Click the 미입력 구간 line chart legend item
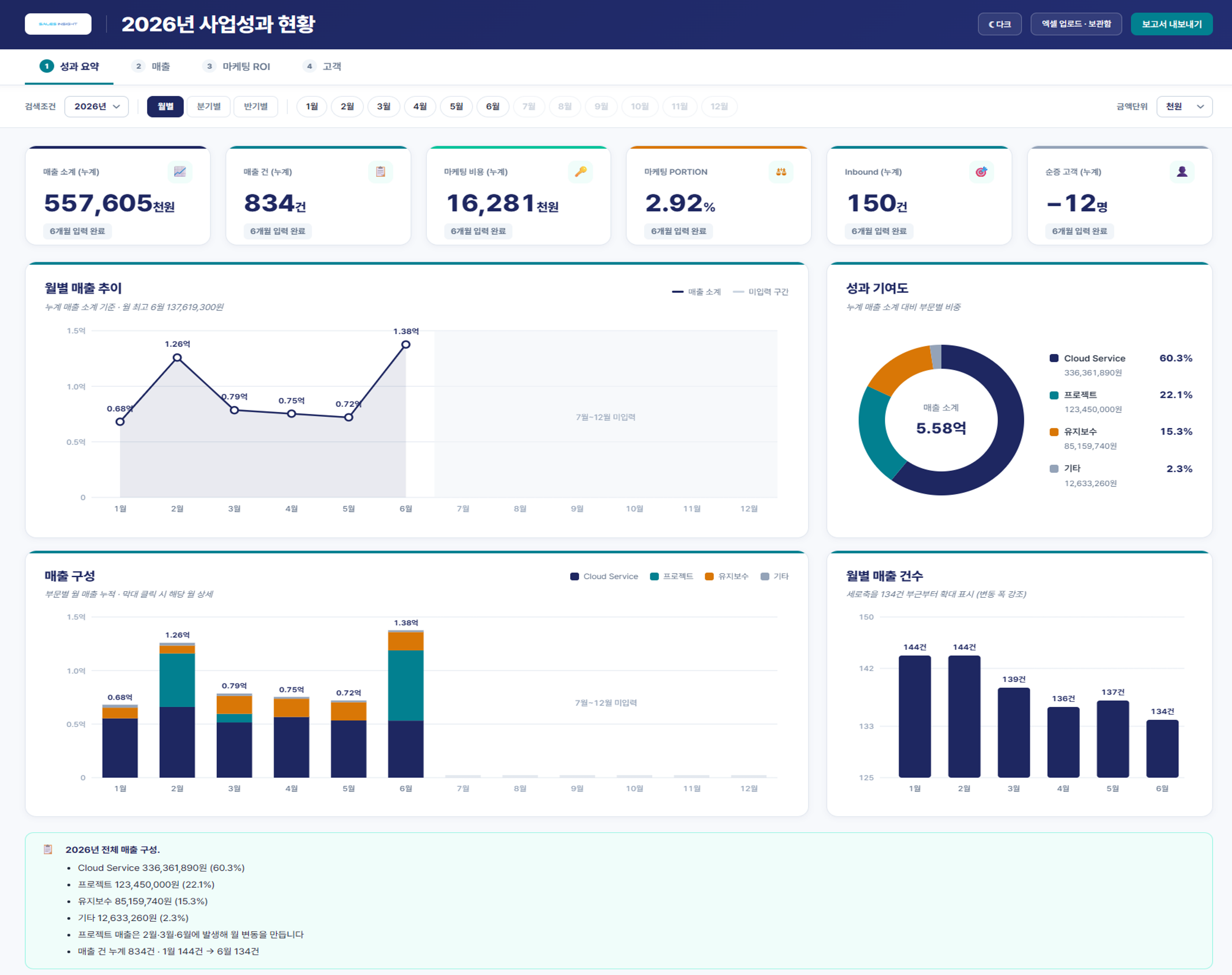This screenshot has width=1232, height=975. coord(760,292)
